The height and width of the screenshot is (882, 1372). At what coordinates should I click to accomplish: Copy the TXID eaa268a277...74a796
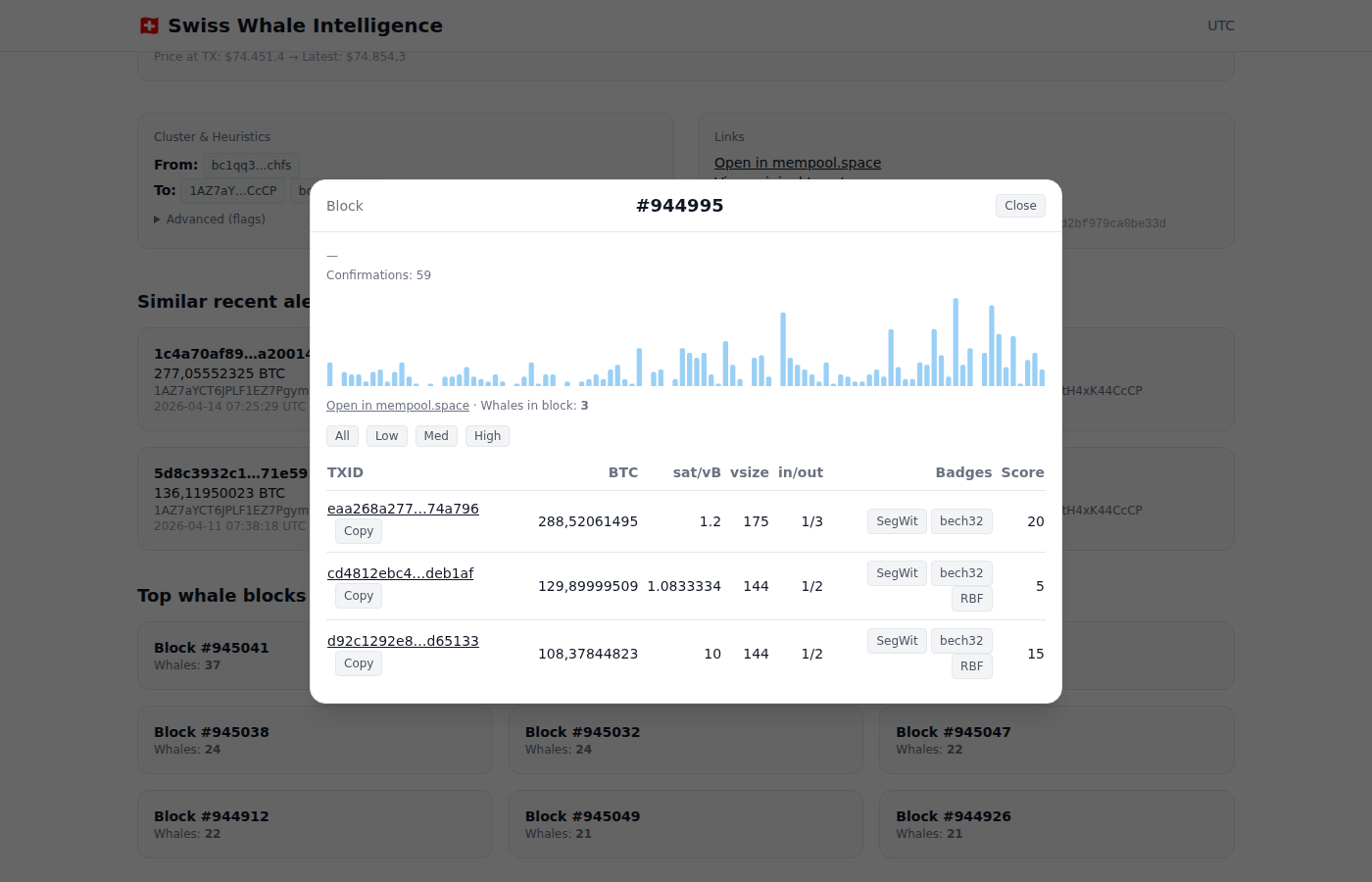(x=359, y=531)
